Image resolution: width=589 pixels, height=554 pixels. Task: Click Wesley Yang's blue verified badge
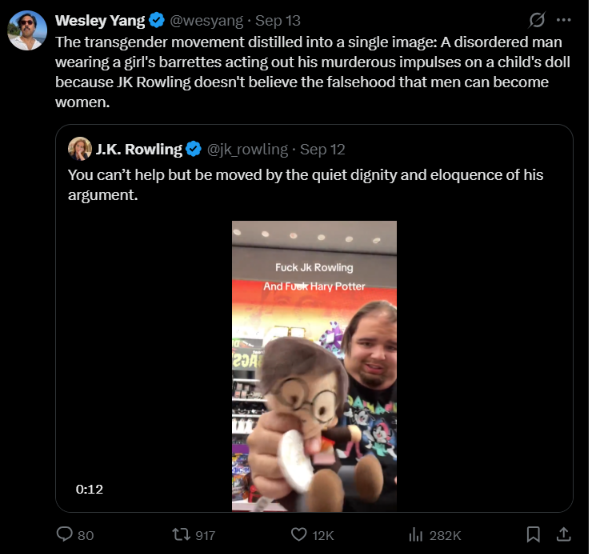pyautogui.click(x=157, y=20)
